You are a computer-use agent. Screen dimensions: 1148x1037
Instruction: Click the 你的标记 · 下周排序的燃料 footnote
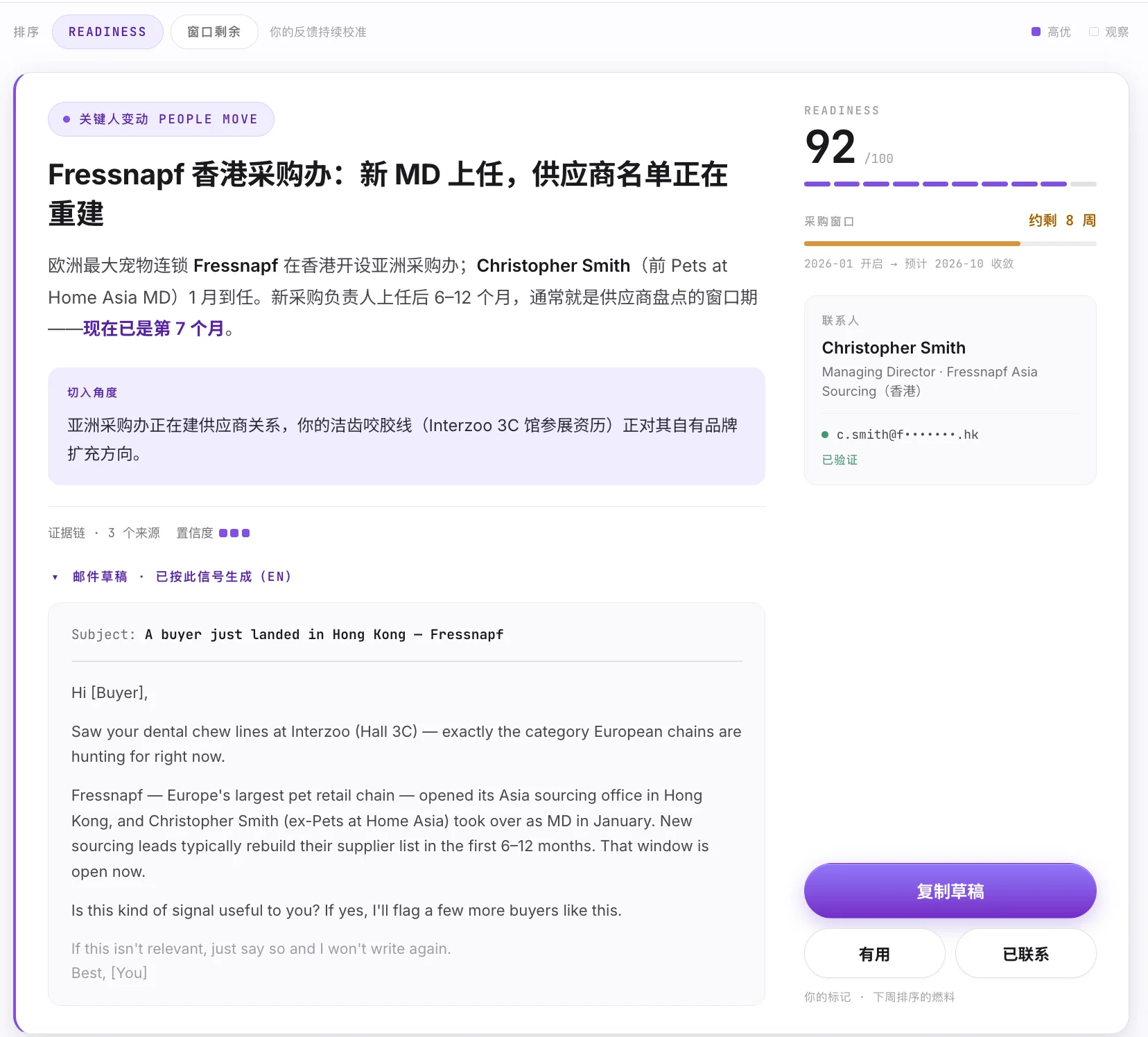click(x=879, y=997)
